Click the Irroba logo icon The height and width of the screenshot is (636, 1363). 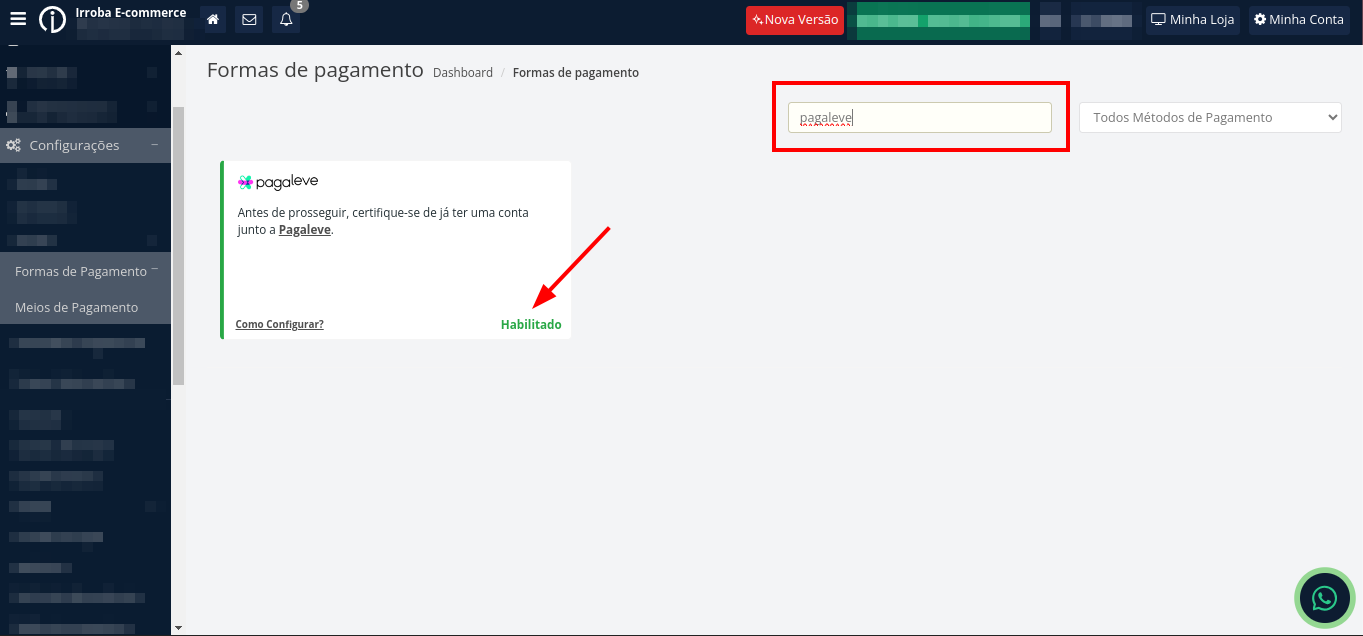click(x=52, y=19)
